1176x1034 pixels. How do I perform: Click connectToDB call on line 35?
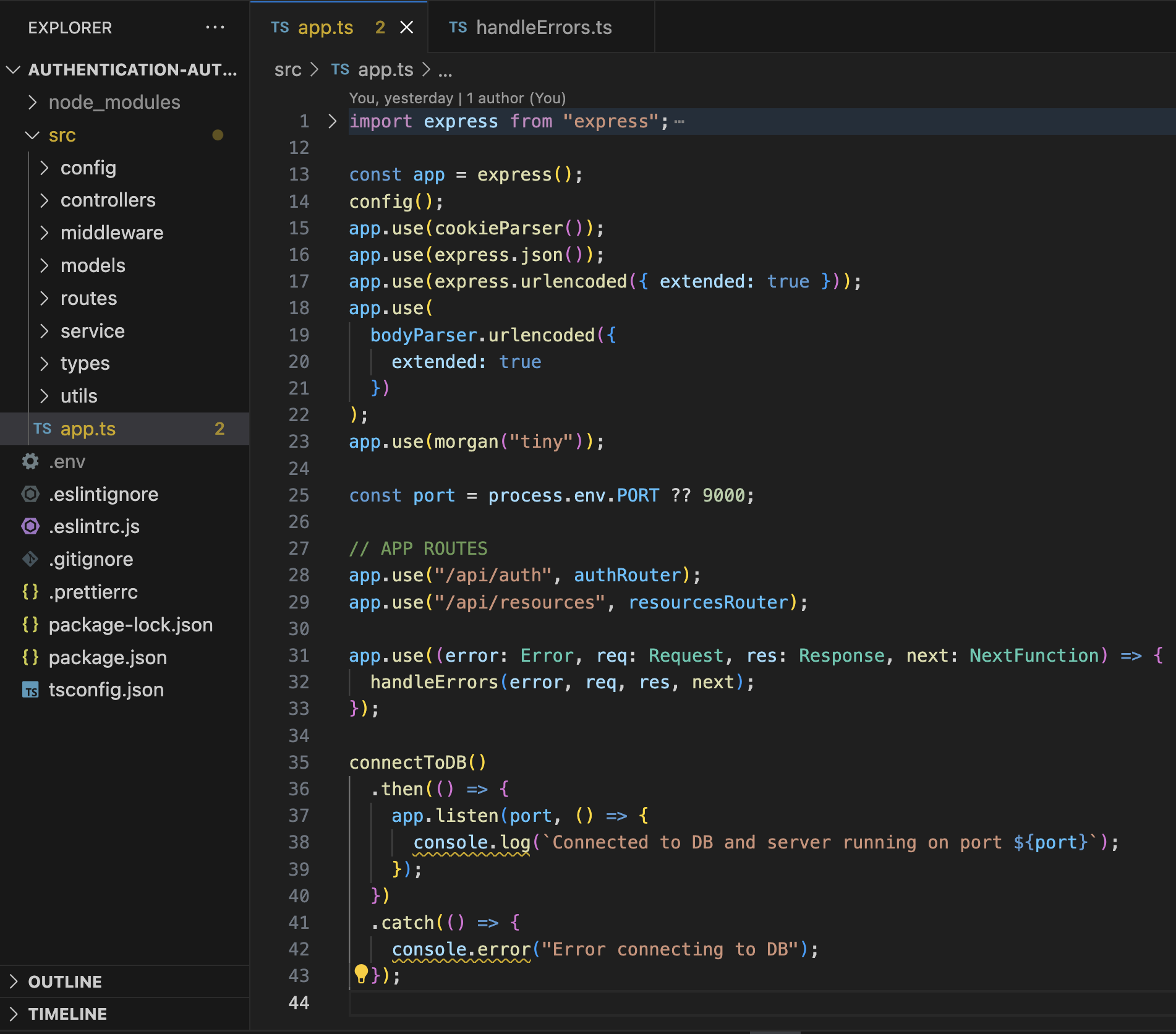[408, 763]
